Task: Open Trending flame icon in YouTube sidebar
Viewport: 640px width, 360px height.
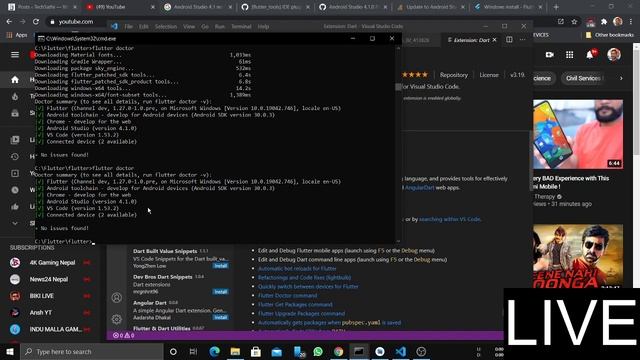Action: (15, 96)
